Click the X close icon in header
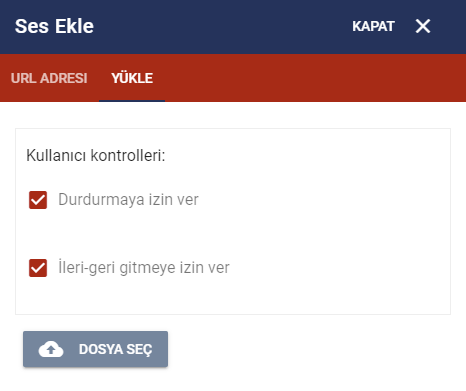The height and width of the screenshot is (391, 466). (423, 26)
